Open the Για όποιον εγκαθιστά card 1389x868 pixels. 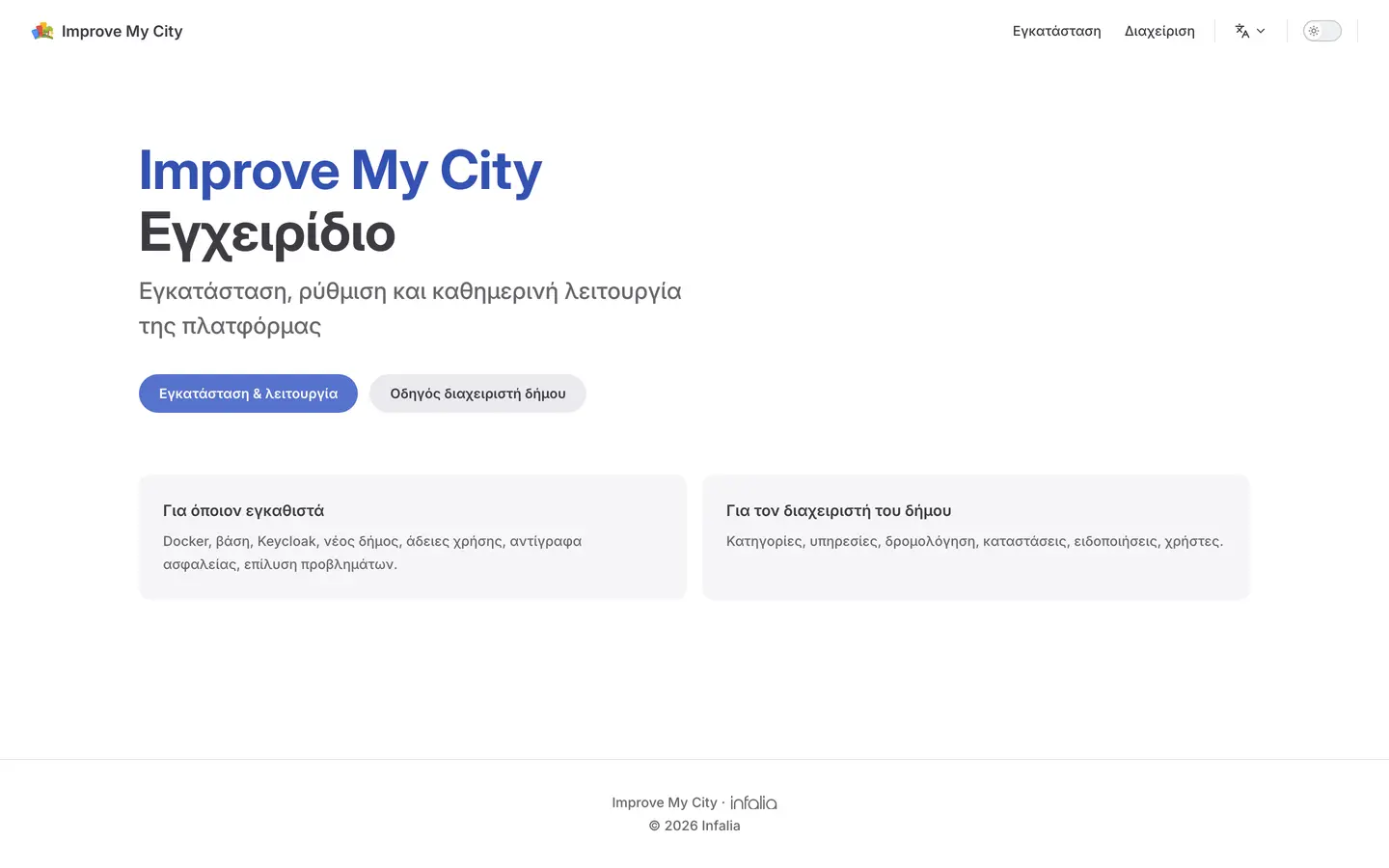click(413, 537)
